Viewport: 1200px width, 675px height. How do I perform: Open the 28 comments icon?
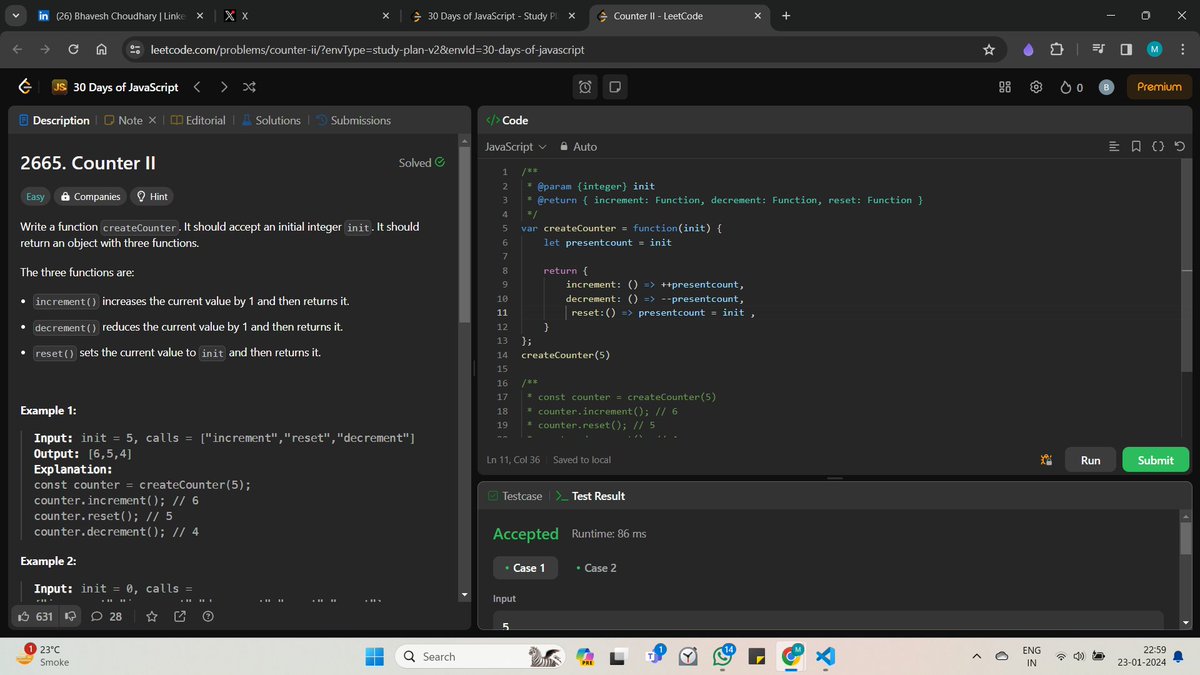106,616
